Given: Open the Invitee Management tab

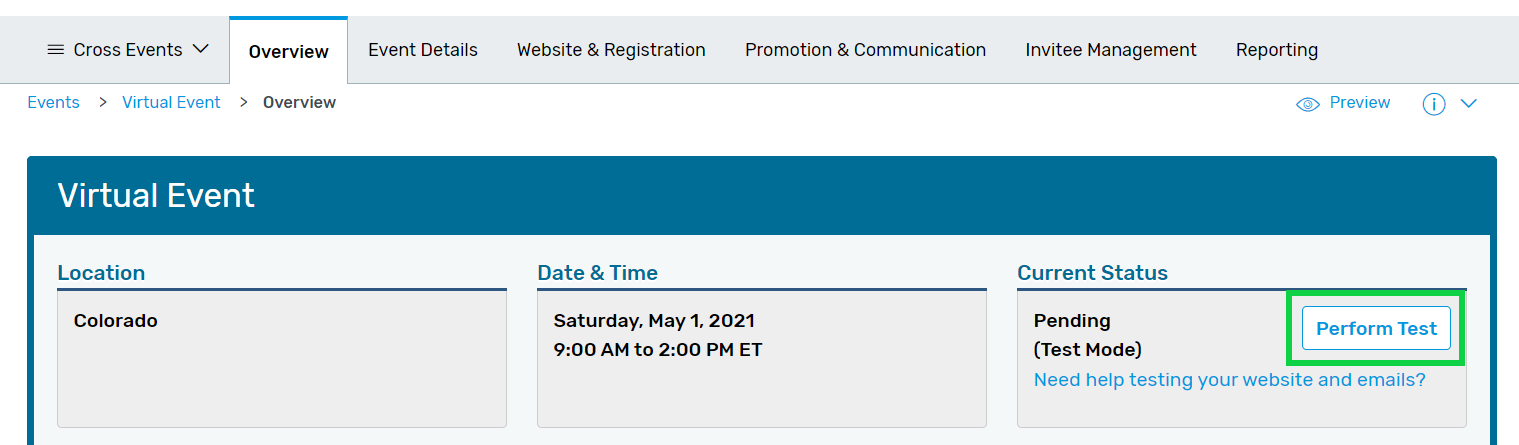Looking at the screenshot, I should click(1110, 50).
